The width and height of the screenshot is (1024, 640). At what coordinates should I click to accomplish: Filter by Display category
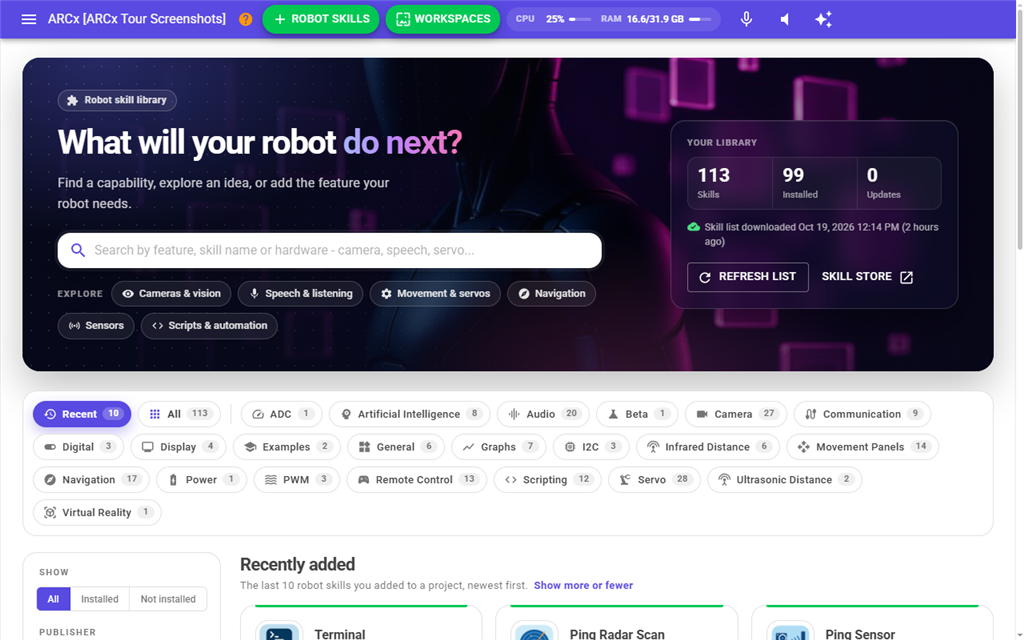(x=178, y=447)
